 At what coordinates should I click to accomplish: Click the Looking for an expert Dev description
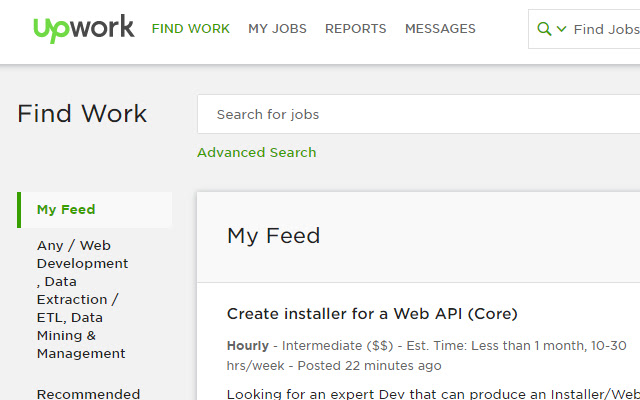click(433, 394)
